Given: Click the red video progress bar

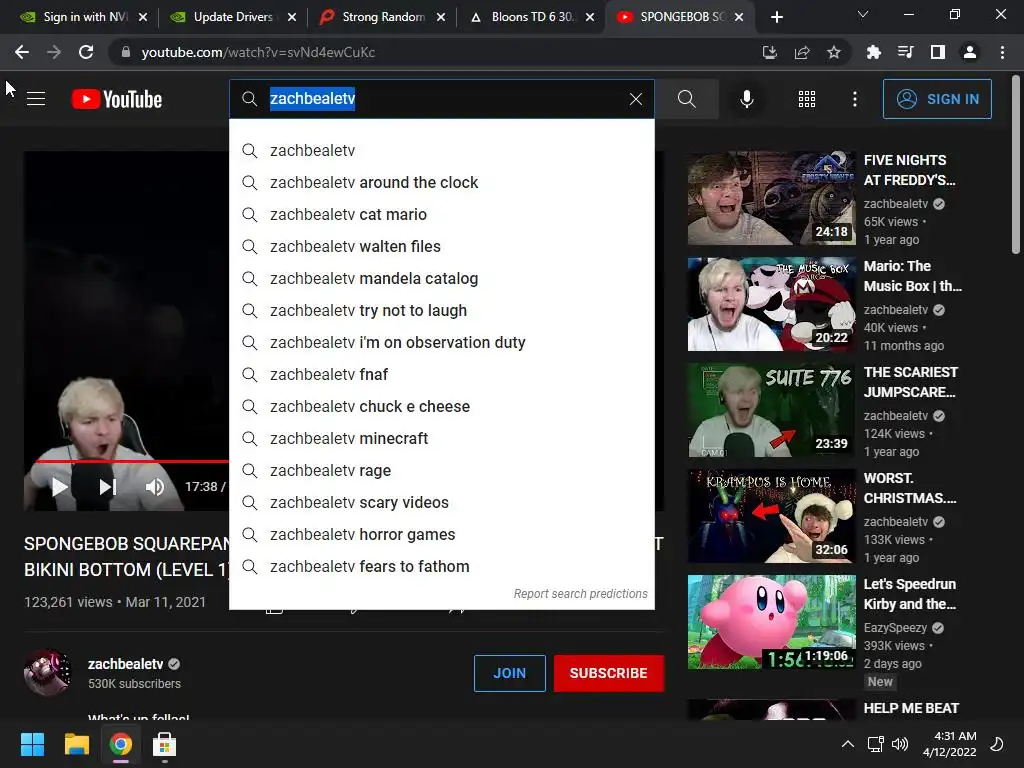Looking at the screenshot, I should 133,461.
